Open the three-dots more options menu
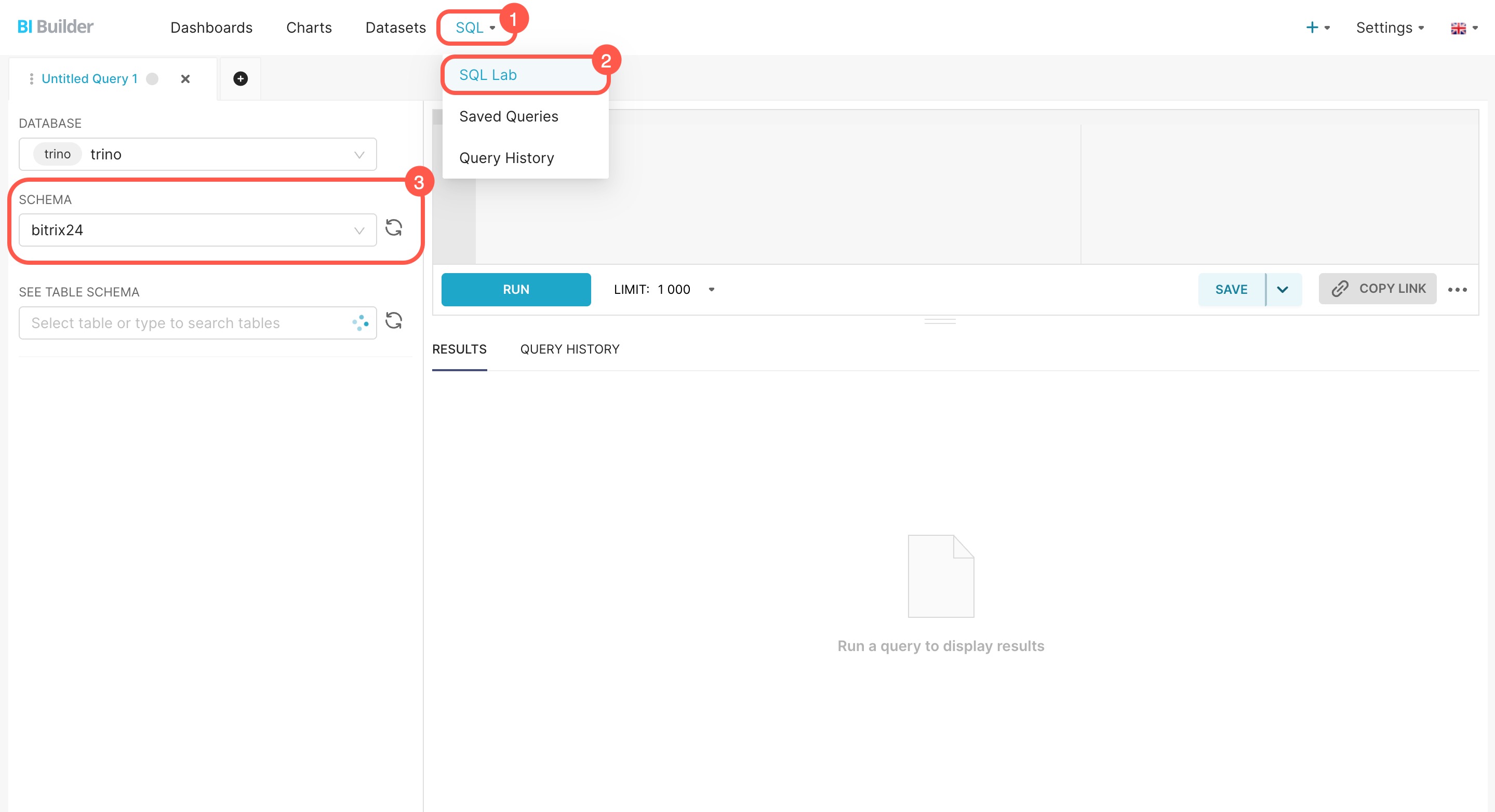 [x=1457, y=289]
